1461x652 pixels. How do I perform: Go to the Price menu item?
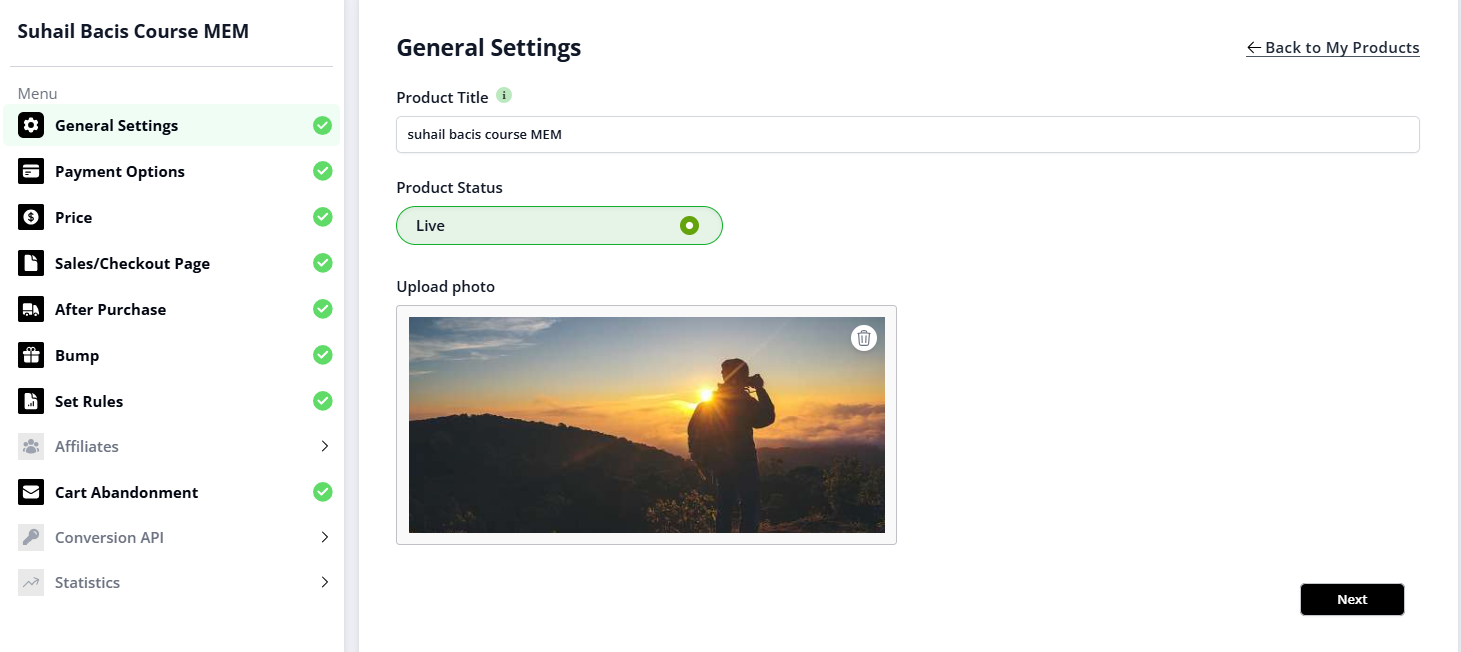[x=171, y=217]
